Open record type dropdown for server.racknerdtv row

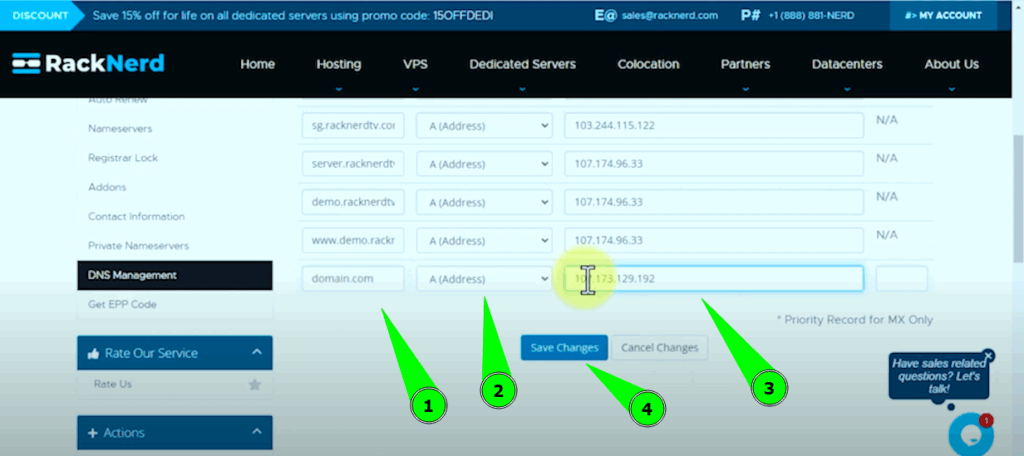pos(485,163)
